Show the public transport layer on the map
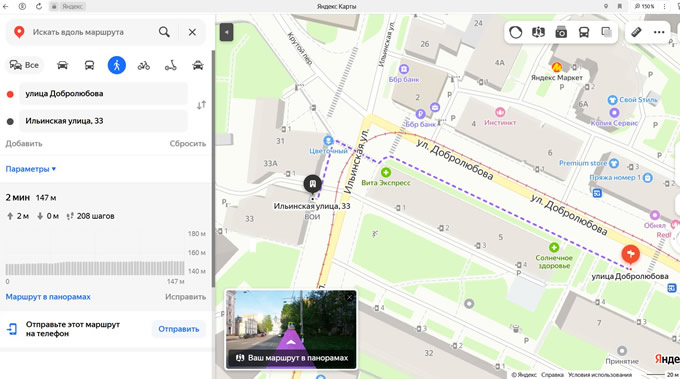This screenshot has width=680, height=379. tap(584, 32)
